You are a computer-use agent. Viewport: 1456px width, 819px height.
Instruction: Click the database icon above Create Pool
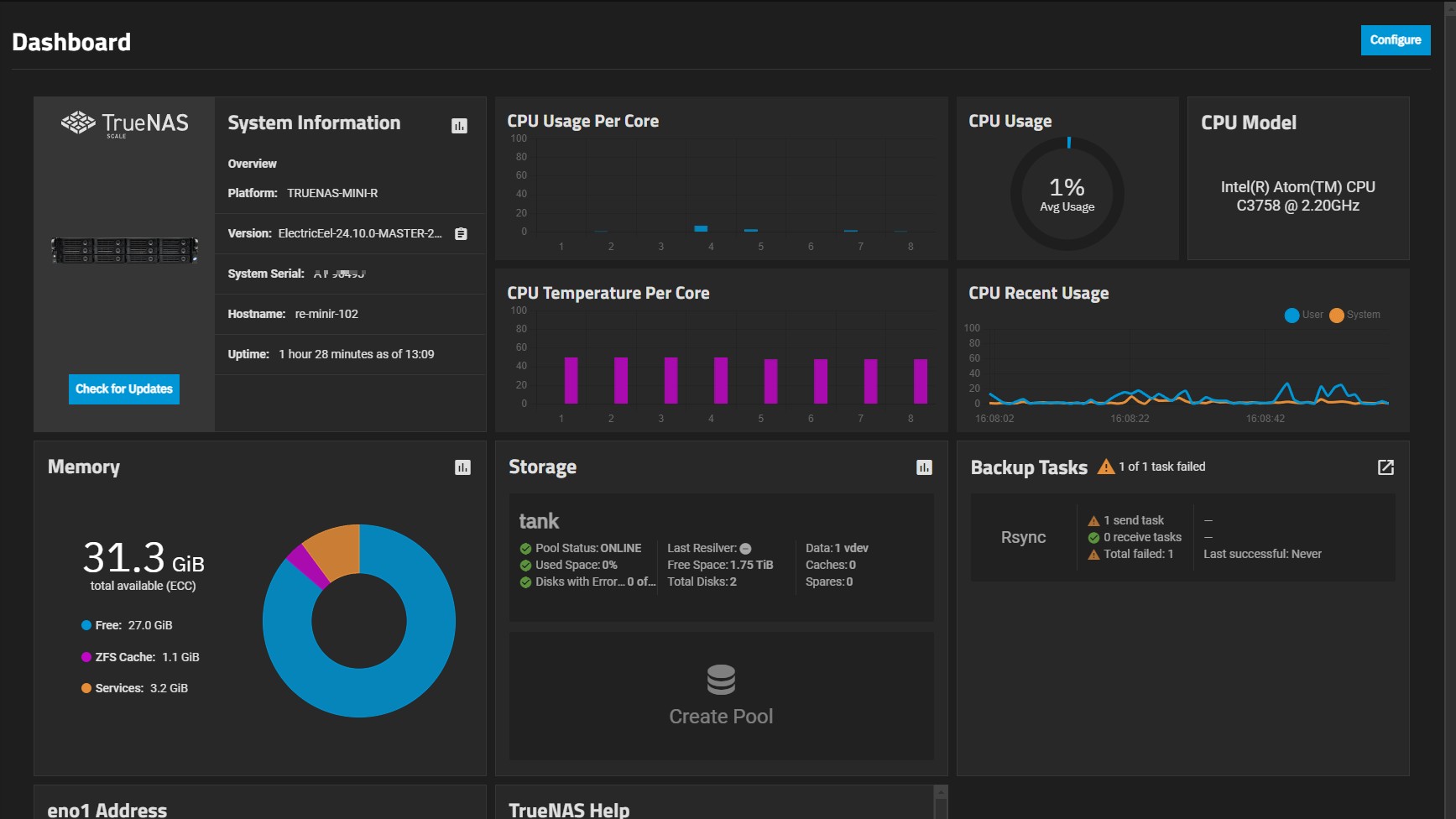coord(721,678)
